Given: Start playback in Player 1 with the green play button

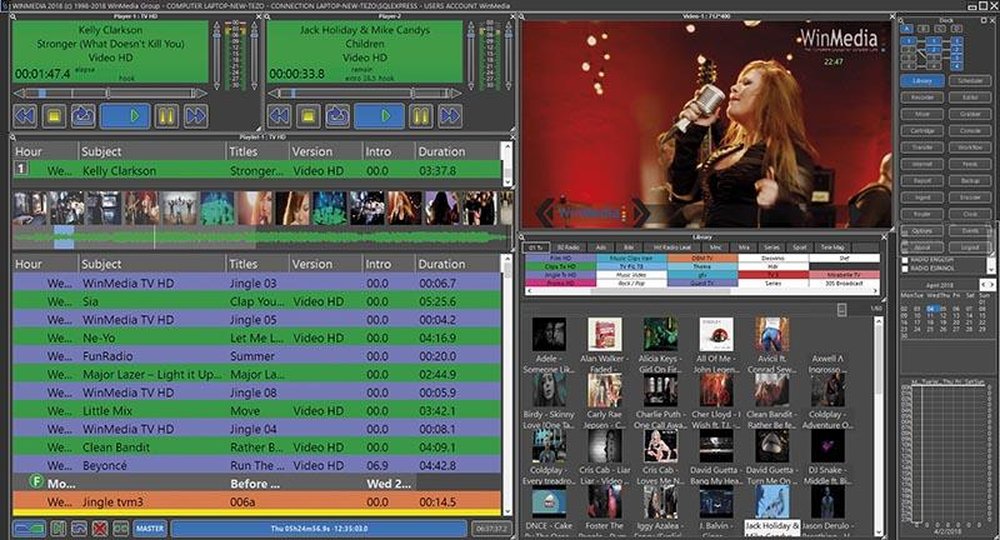Looking at the screenshot, I should pyautogui.click(x=126, y=116).
